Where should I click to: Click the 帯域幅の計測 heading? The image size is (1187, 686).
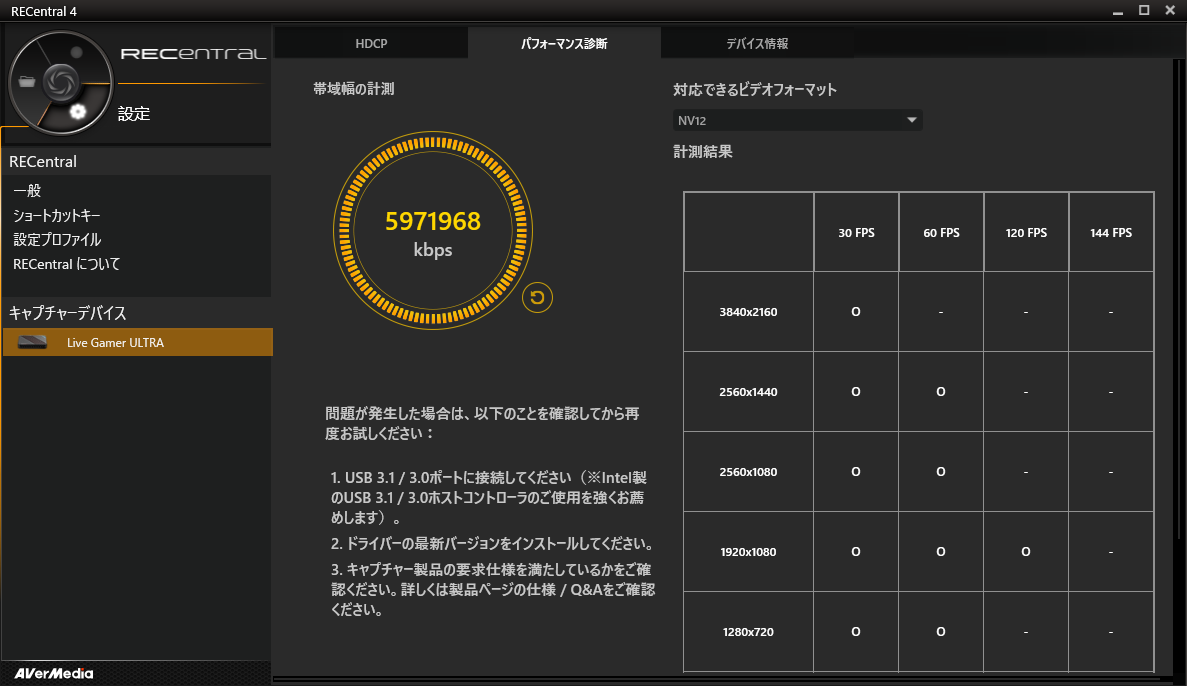click(354, 89)
